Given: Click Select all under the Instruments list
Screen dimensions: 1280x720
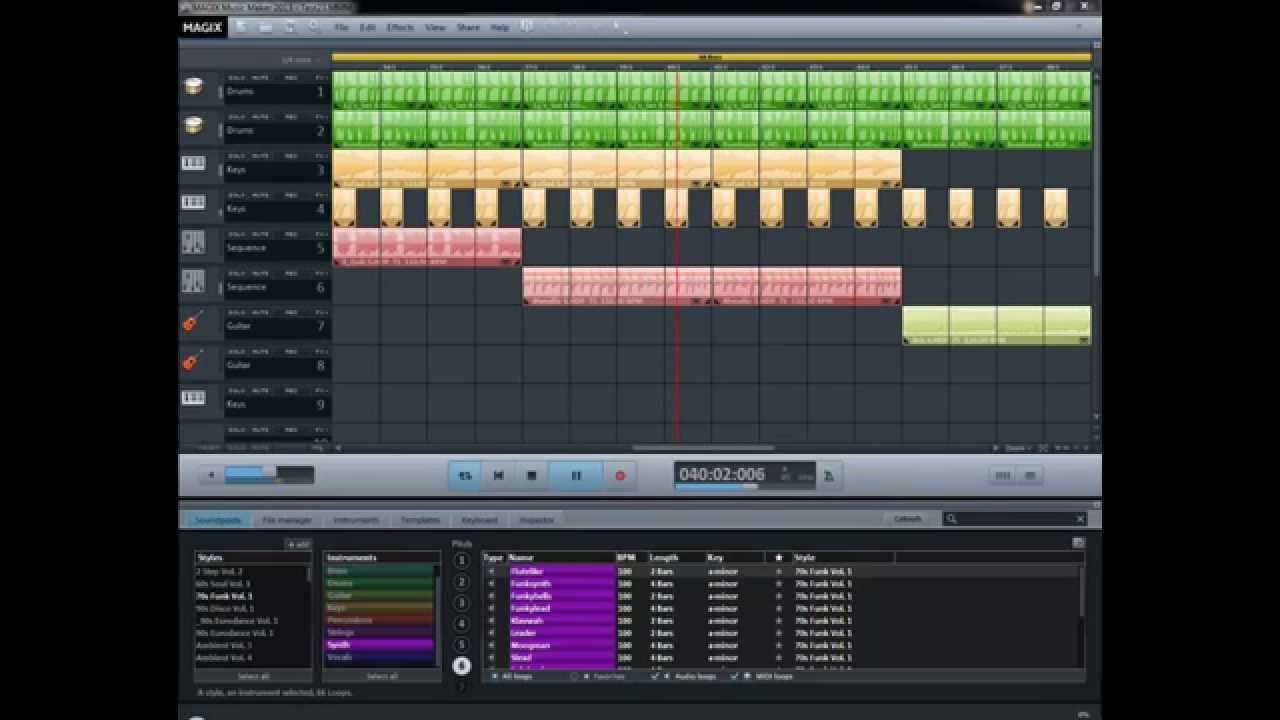Looking at the screenshot, I should pyautogui.click(x=381, y=677).
